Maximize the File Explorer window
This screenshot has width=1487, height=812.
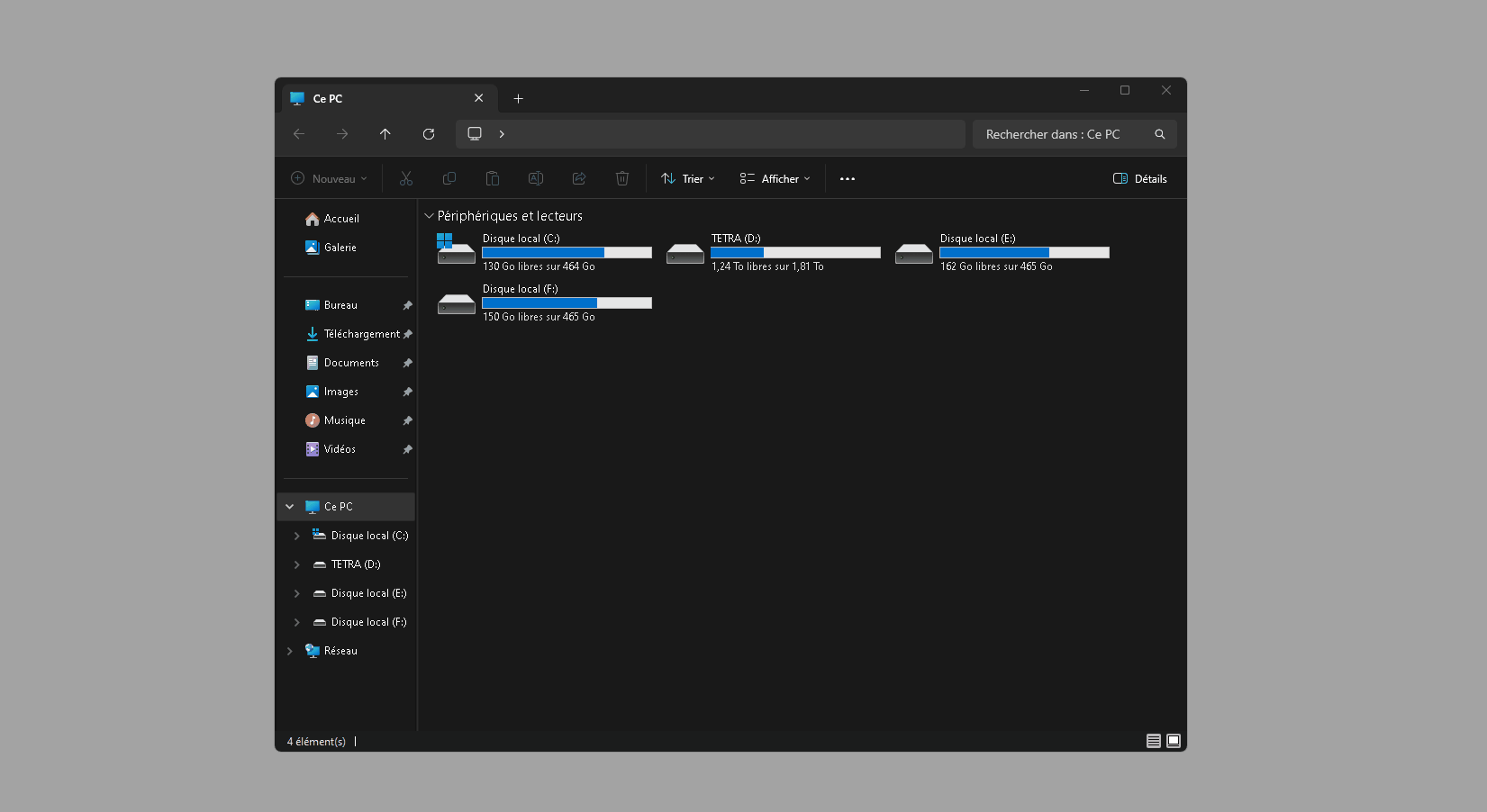pyautogui.click(x=1125, y=90)
